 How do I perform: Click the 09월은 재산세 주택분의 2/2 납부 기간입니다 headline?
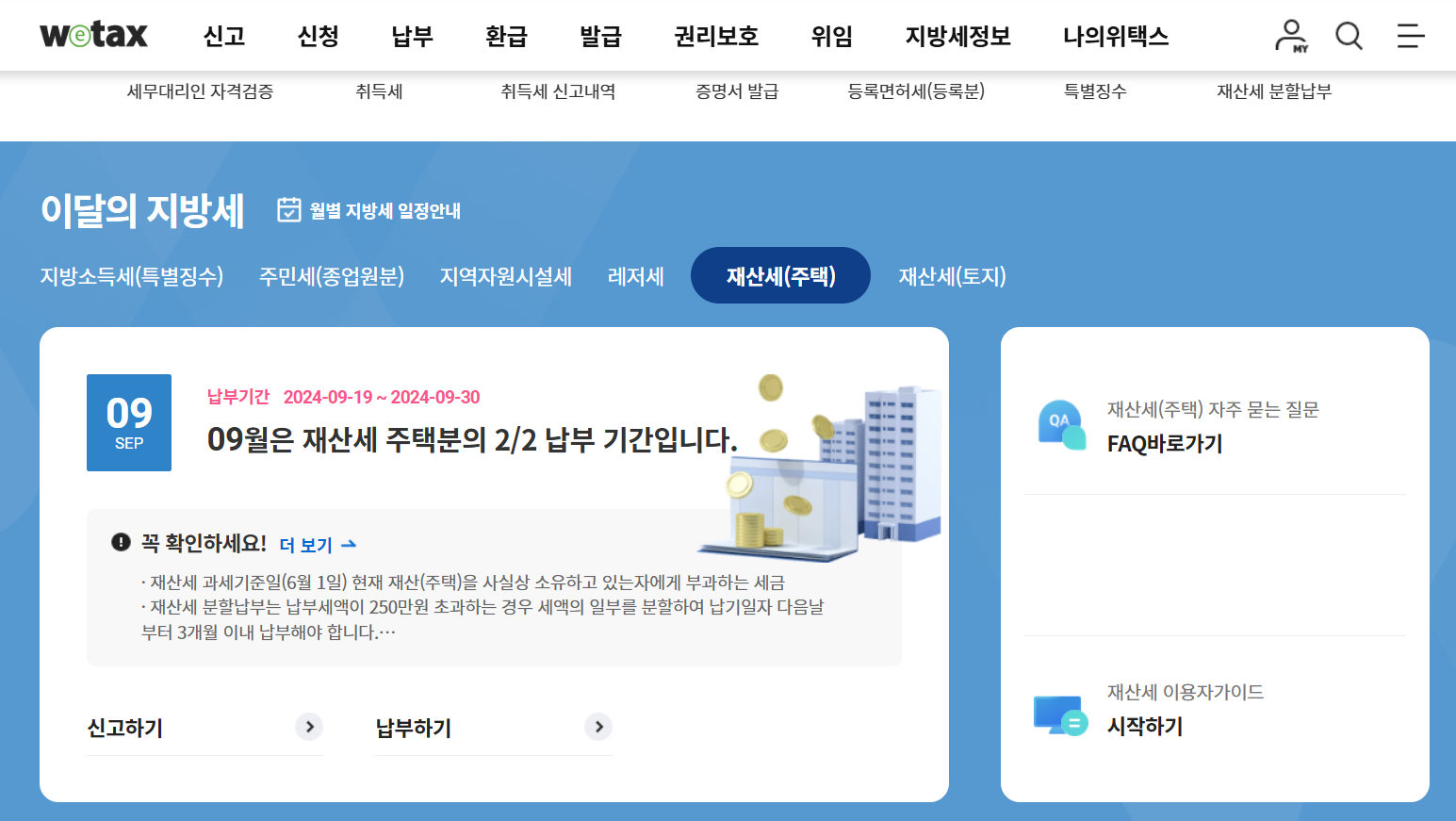tap(472, 439)
